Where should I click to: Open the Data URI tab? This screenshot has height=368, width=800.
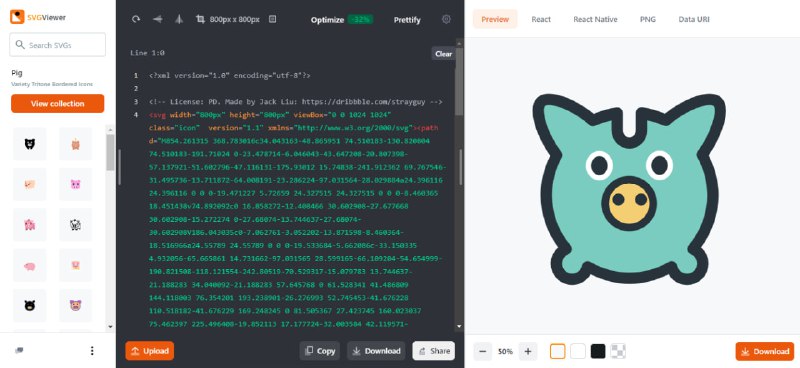point(694,19)
